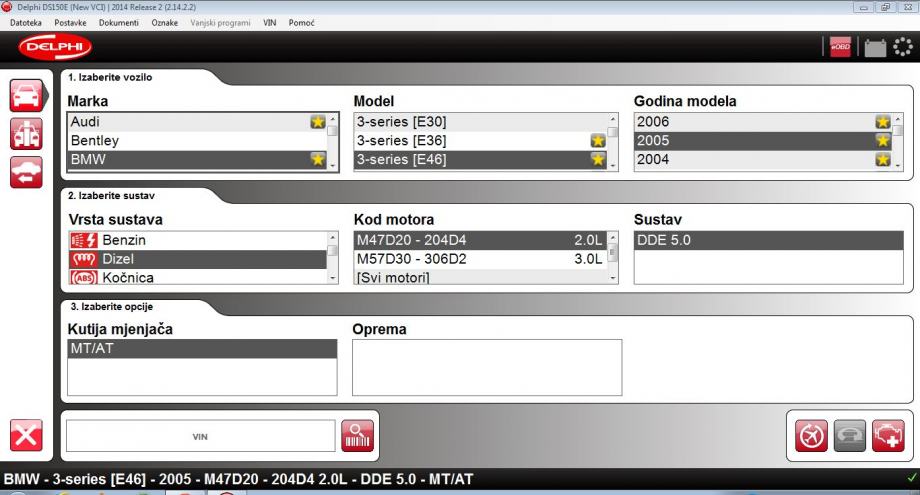Screen dimensions: 920x495
Task: Toggle favorite star for 3-series [E46]
Action: pyautogui.click(x=598, y=160)
